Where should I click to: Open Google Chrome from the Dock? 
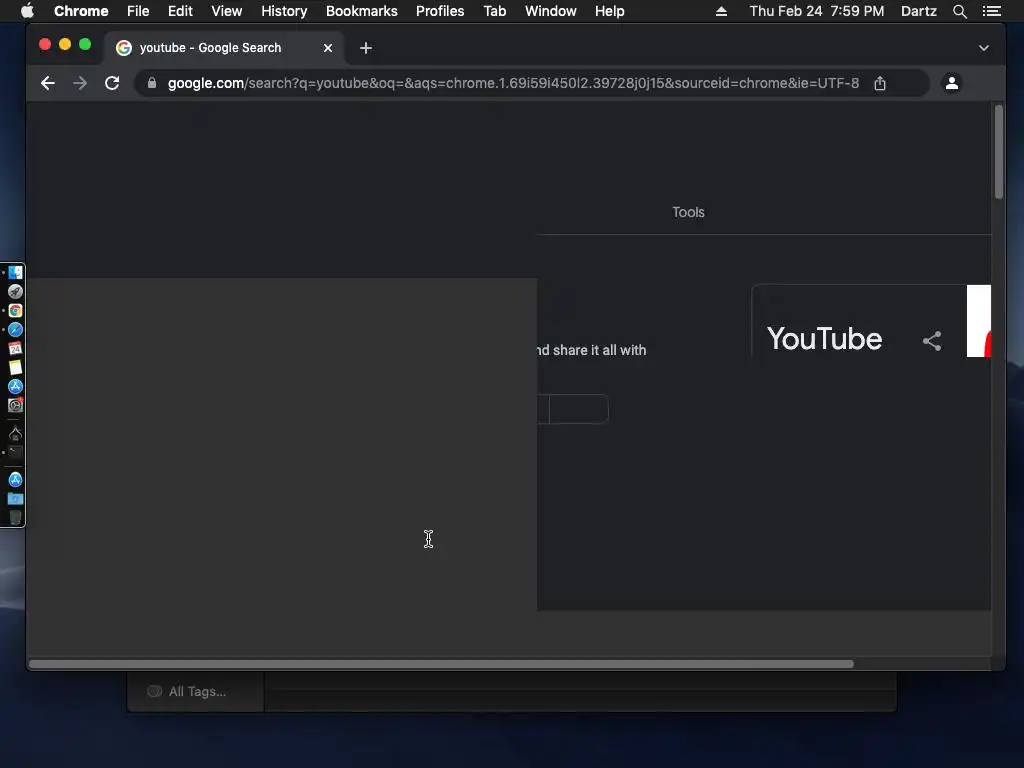15,310
